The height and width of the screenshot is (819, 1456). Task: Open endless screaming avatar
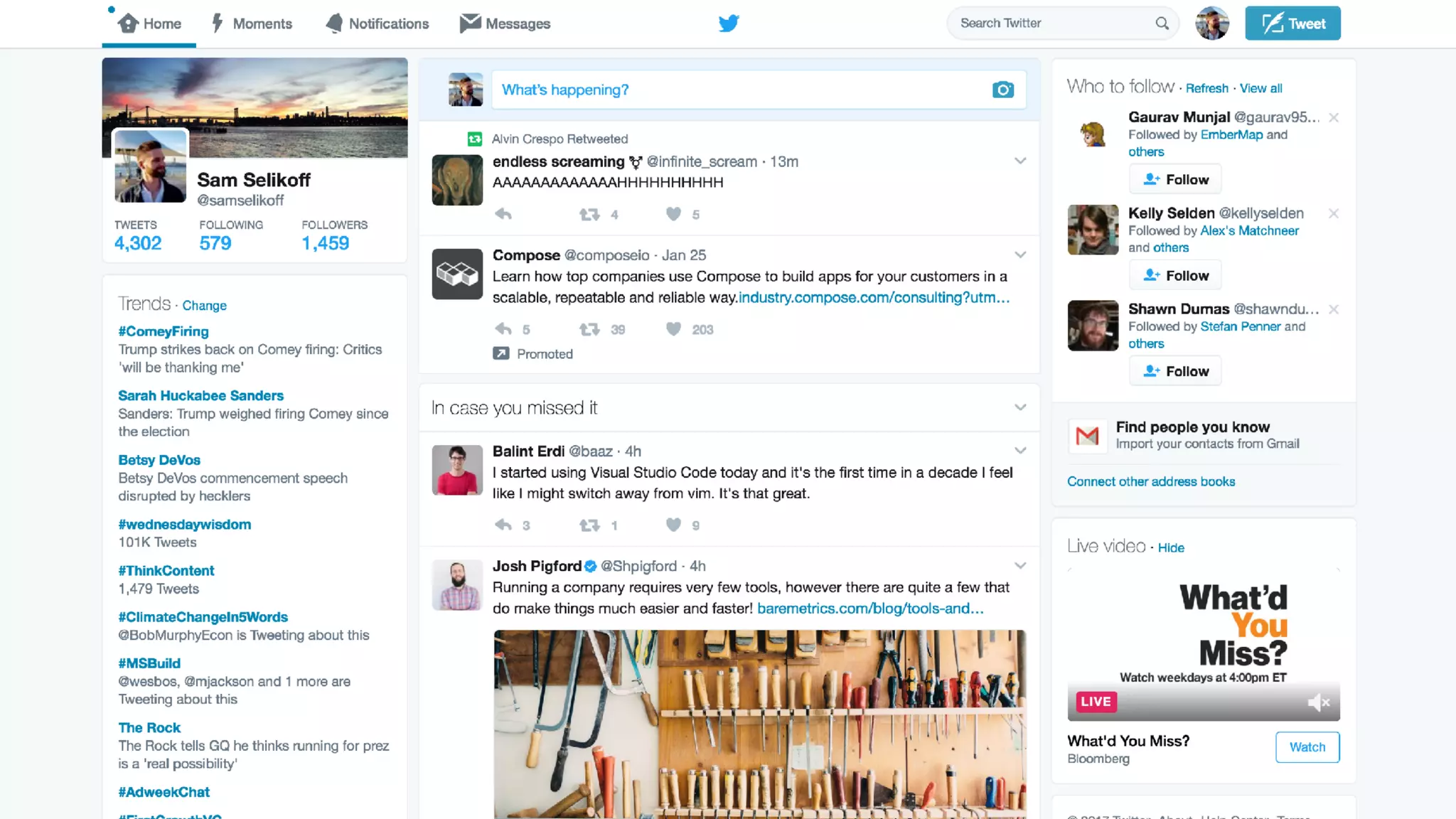457,180
